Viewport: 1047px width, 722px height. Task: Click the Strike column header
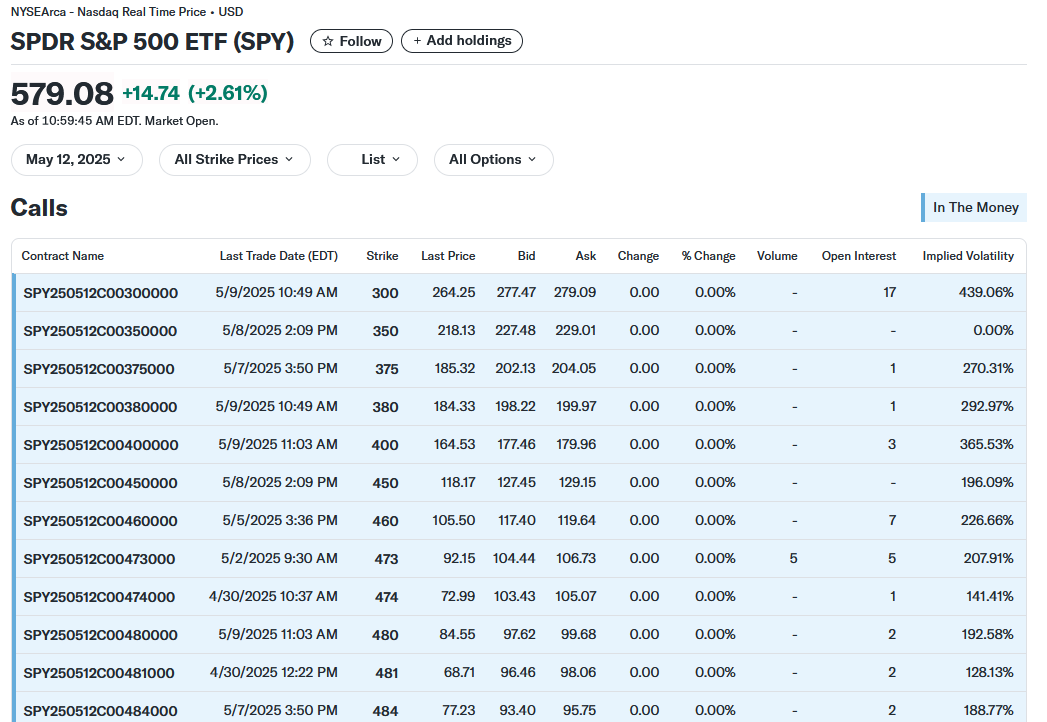coord(382,256)
